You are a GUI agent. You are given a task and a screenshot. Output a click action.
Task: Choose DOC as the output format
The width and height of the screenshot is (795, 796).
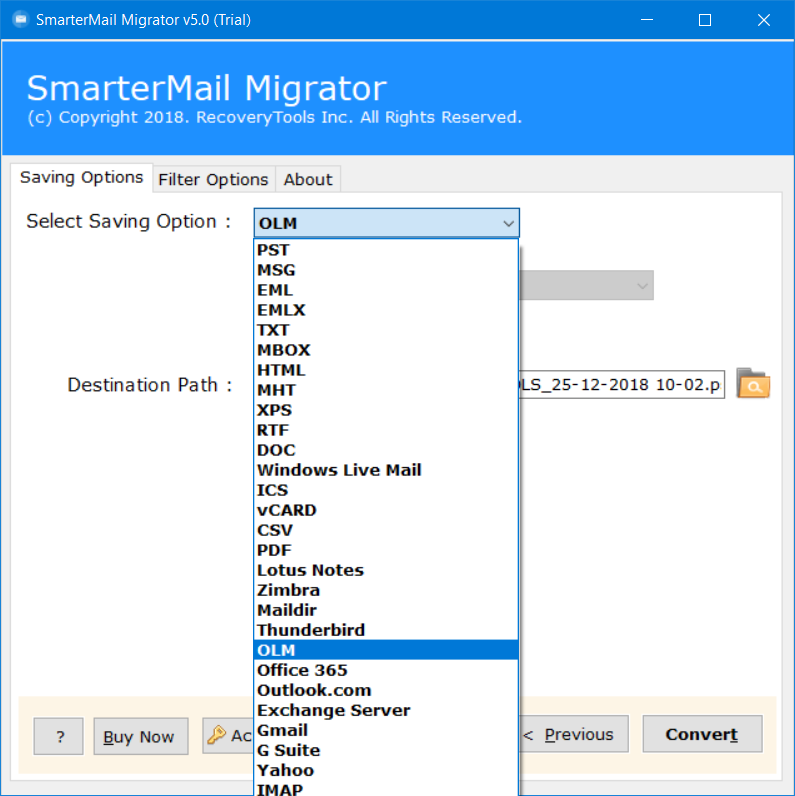pyautogui.click(x=386, y=450)
